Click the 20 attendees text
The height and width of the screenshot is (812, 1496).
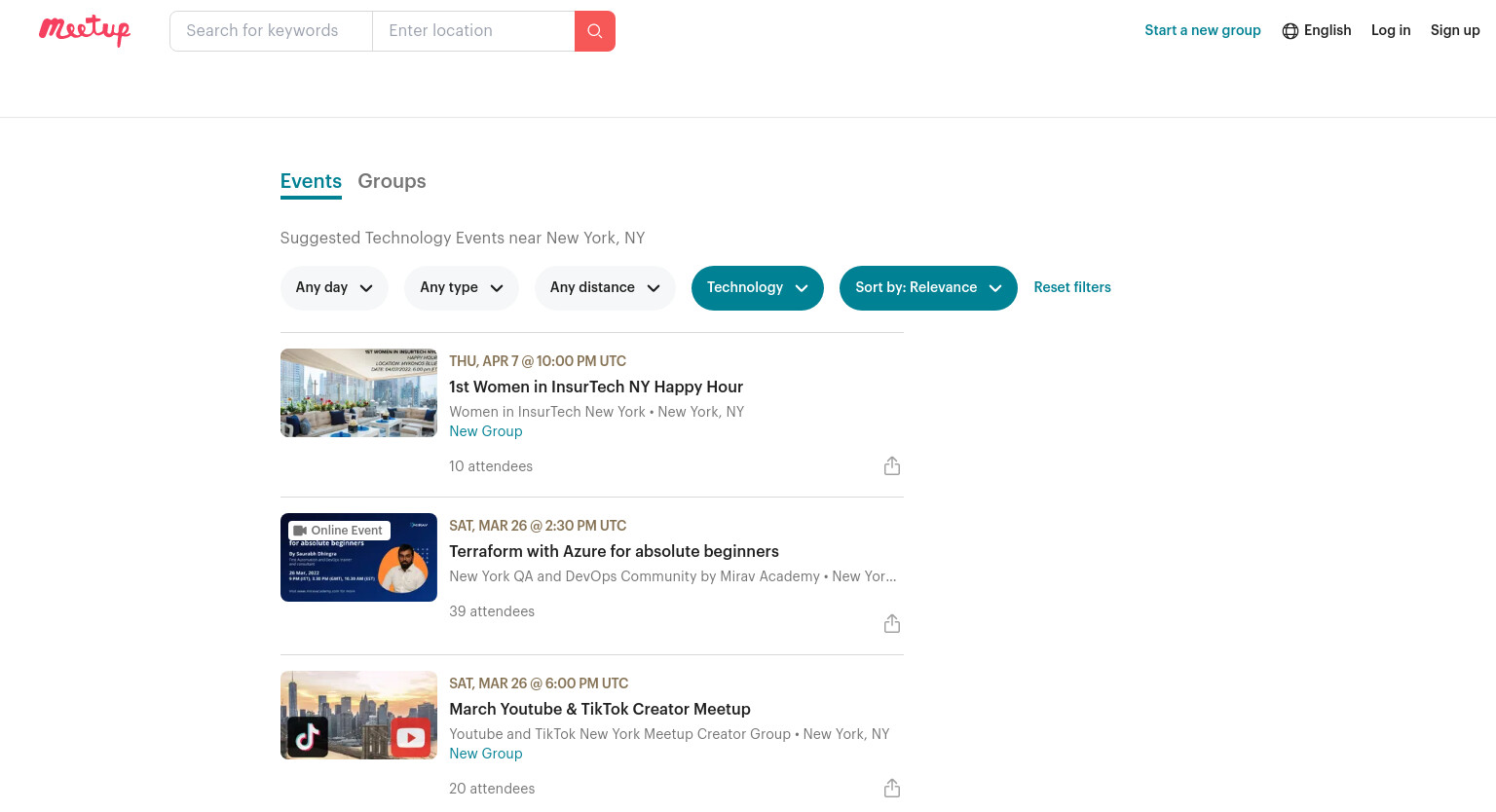(x=492, y=789)
